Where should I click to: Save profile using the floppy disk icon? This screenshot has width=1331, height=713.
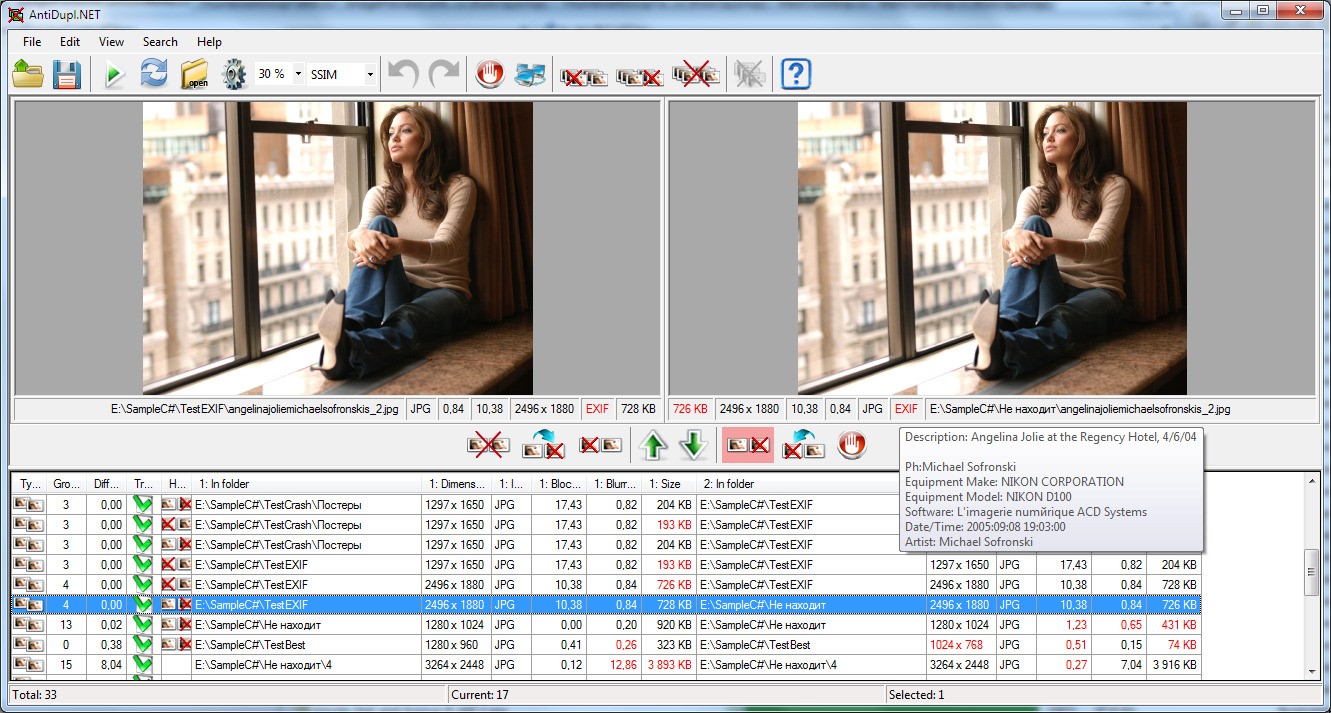(66, 75)
